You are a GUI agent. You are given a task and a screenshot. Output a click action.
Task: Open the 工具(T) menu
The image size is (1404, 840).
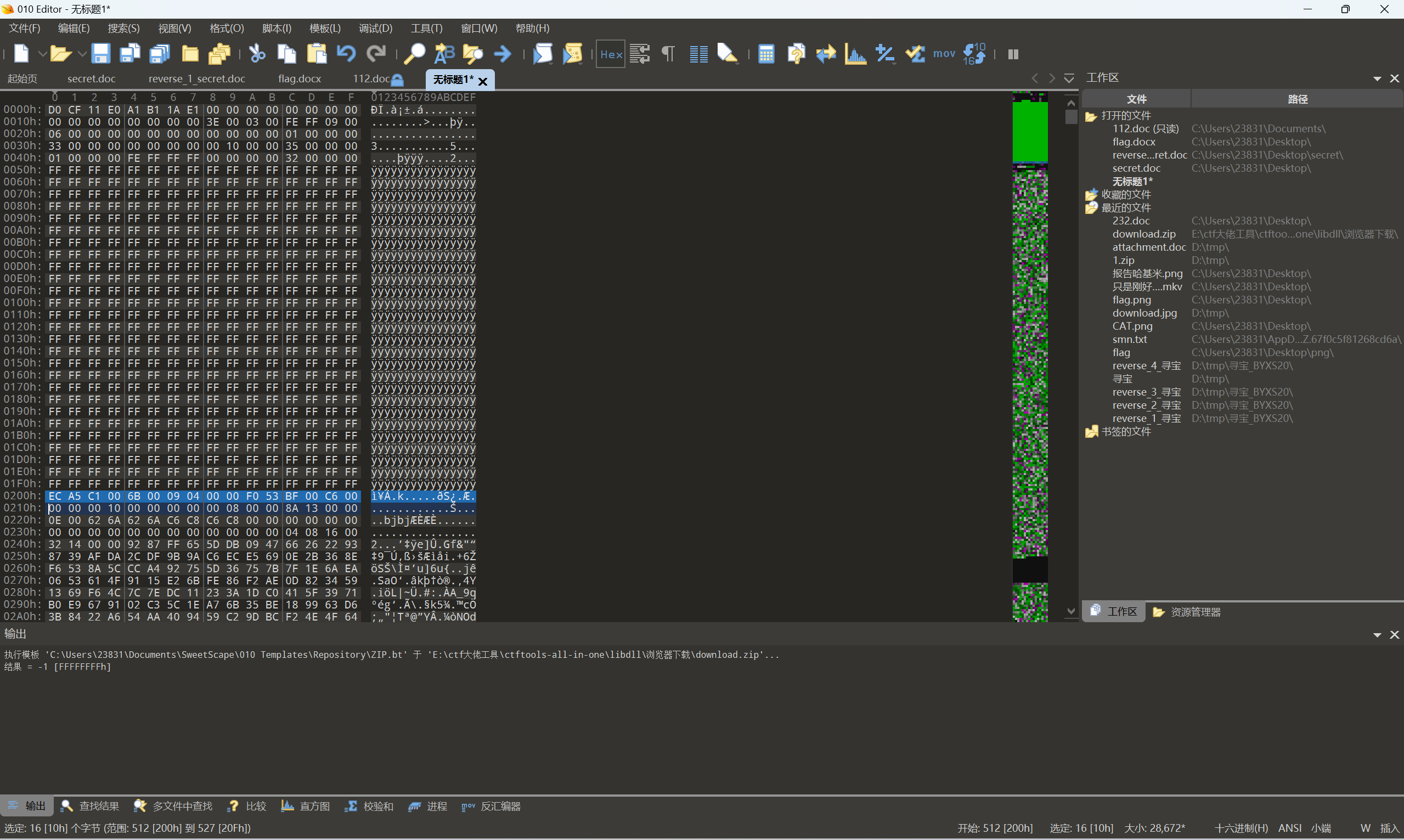[427, 28]
